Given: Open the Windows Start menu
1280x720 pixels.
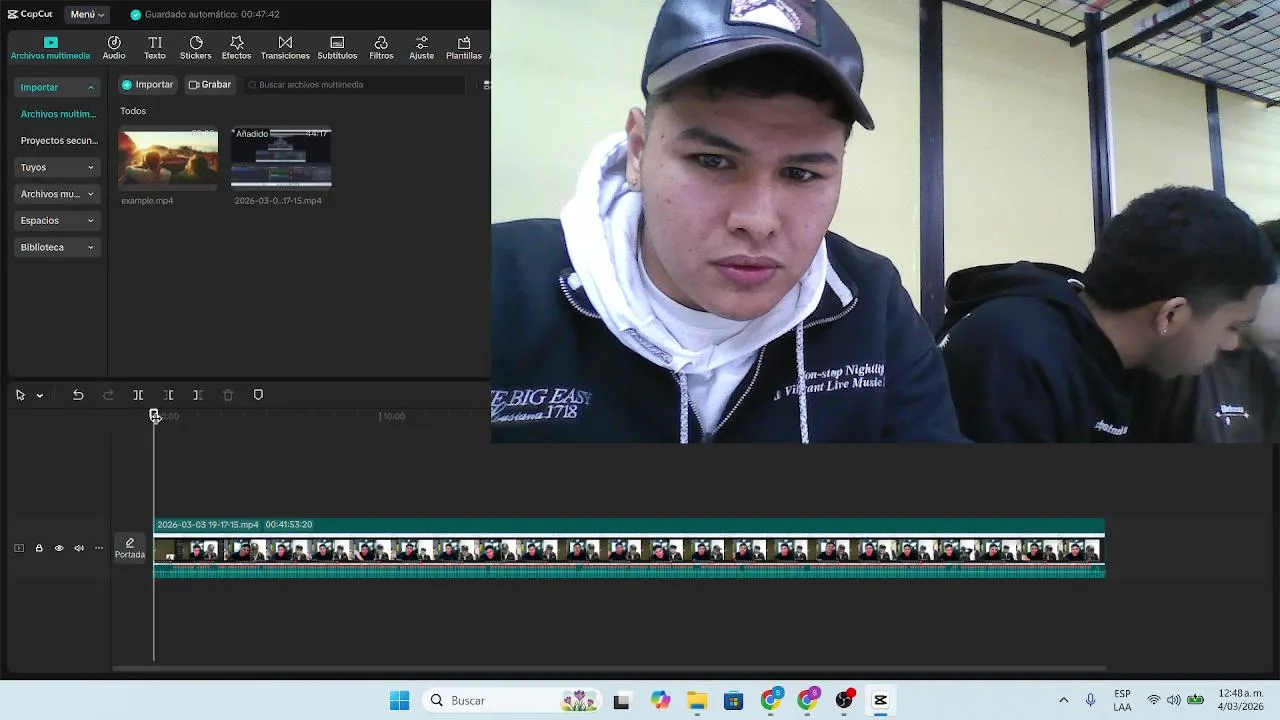Looking at the screenshot, I should tap(399, 700).
